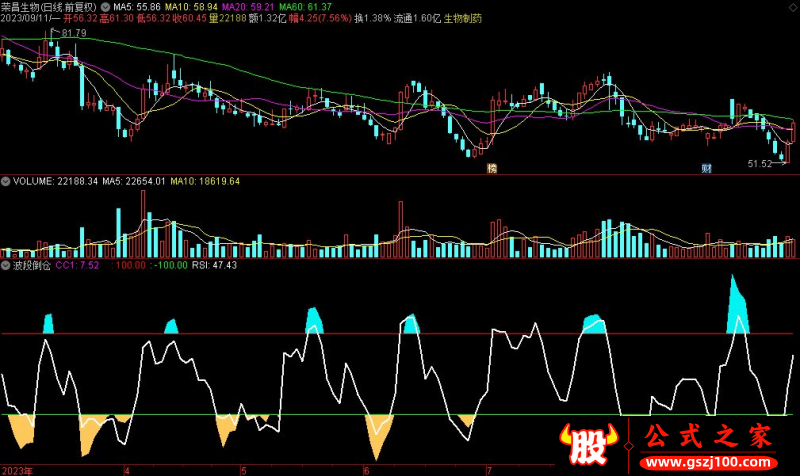Expand the 波段倒仓 indicator dropdown

6,265
